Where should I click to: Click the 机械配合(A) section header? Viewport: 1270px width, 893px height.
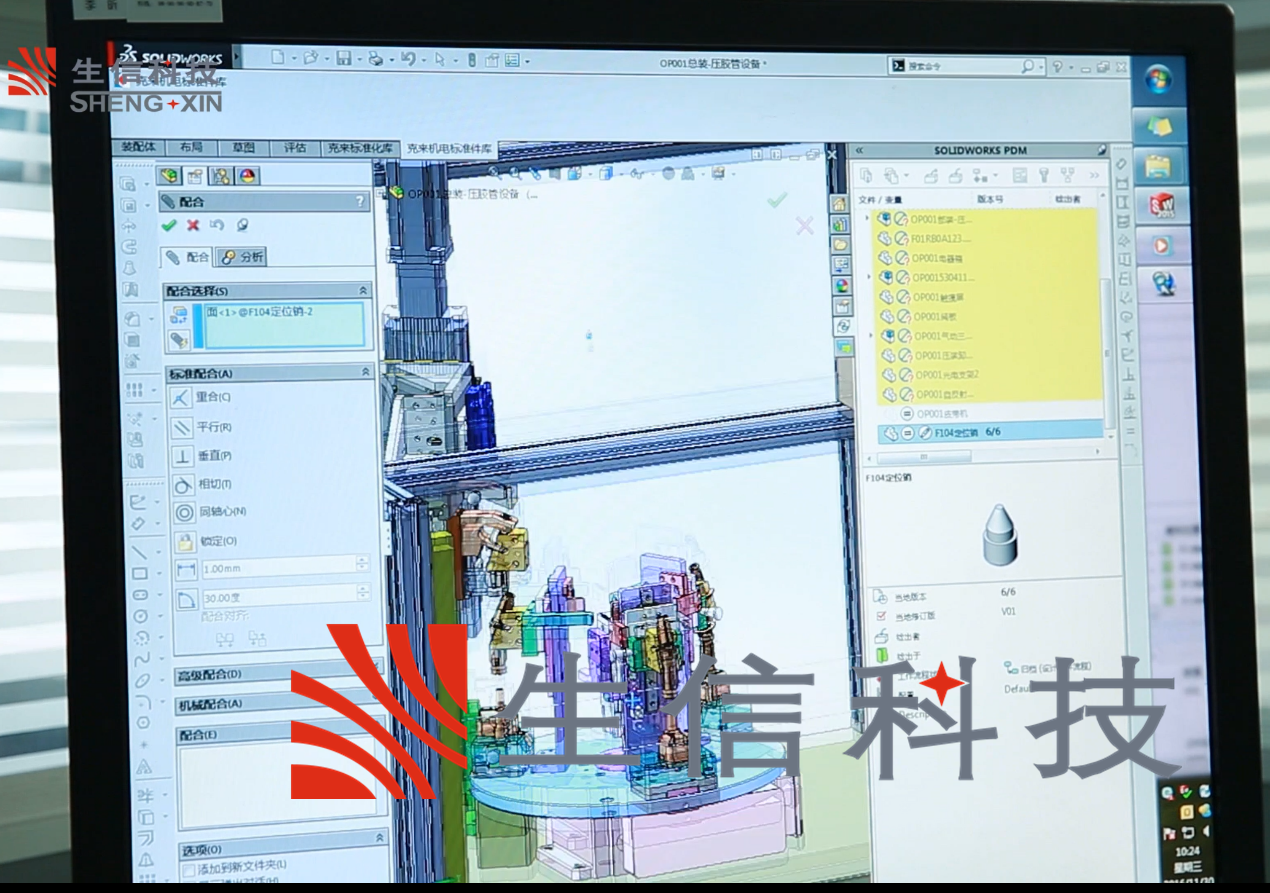coord(280,703)
